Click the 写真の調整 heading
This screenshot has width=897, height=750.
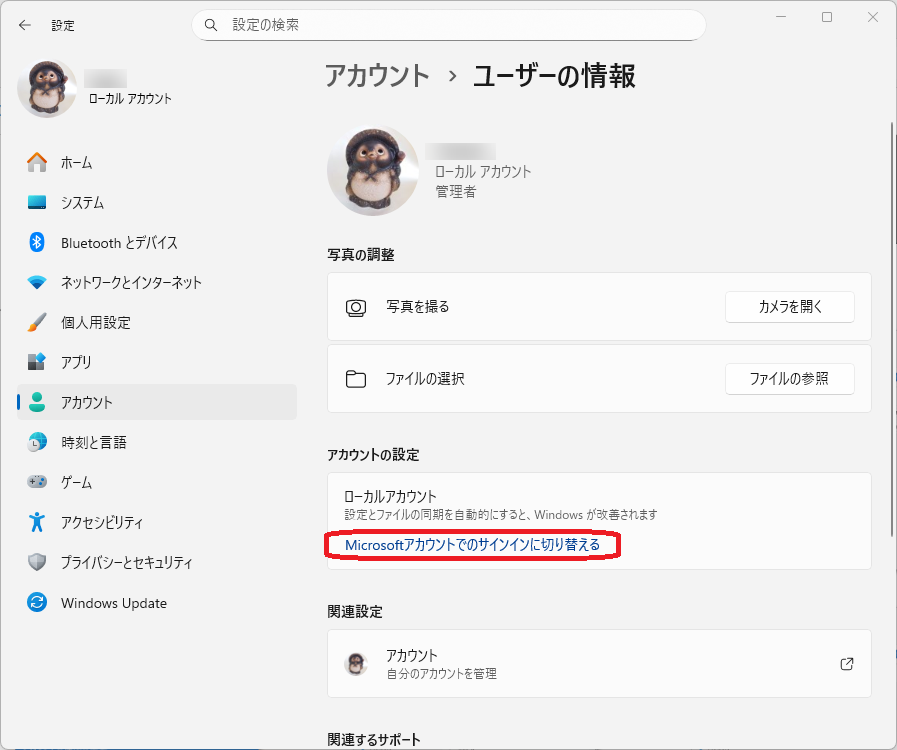(361, 255)
